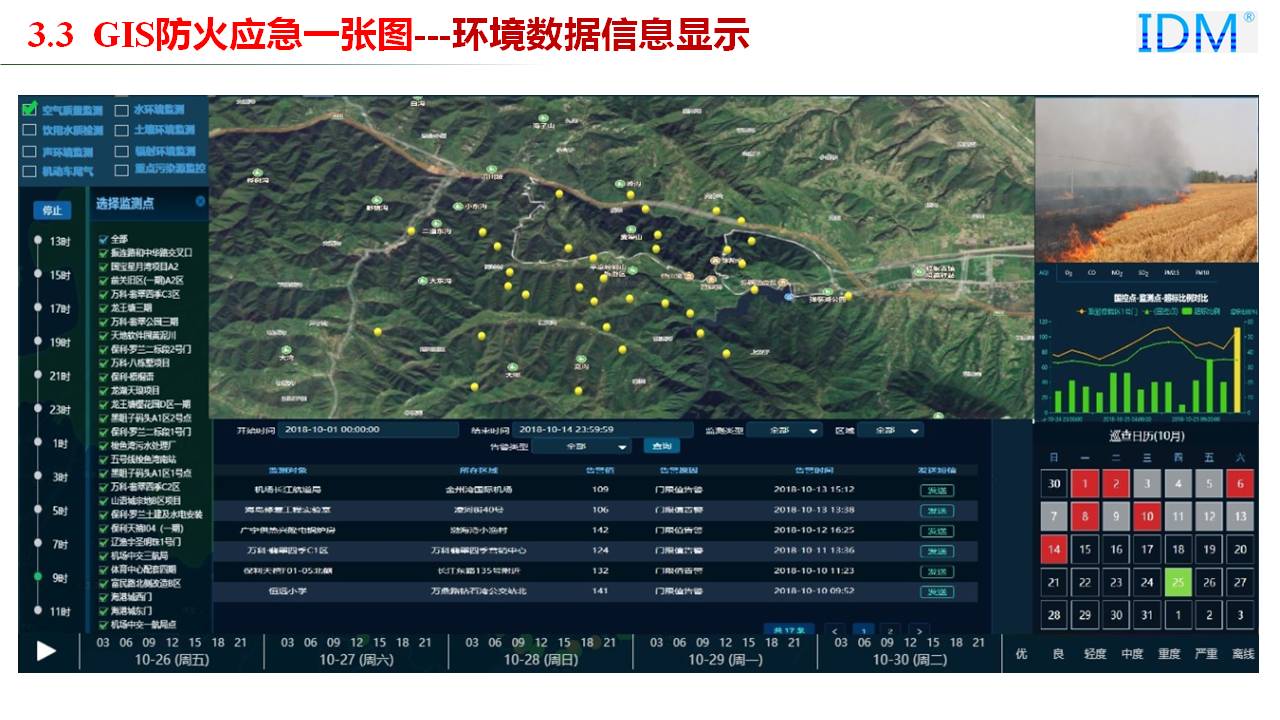Select the 13时 timeline node
This screenshot has height=720, width=1280.
(x=38, y=240)
